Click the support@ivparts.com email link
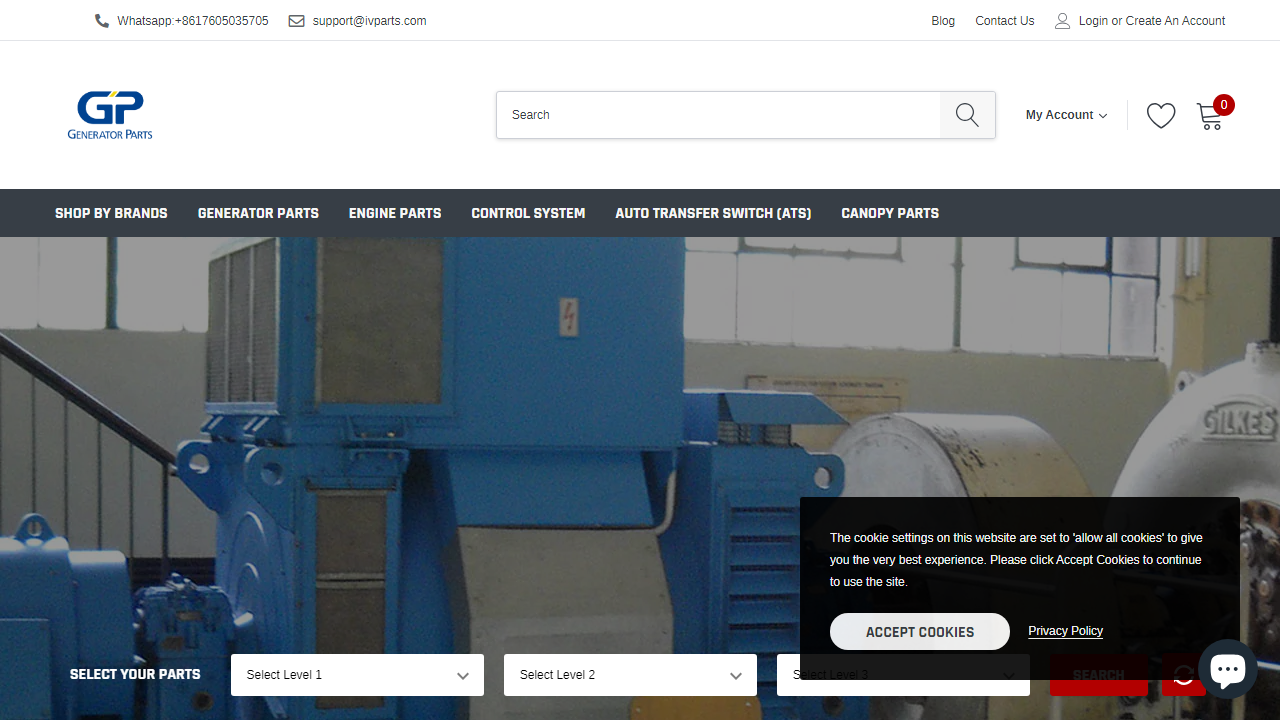This screenshot has width=1280, height=720. (369, 21)
